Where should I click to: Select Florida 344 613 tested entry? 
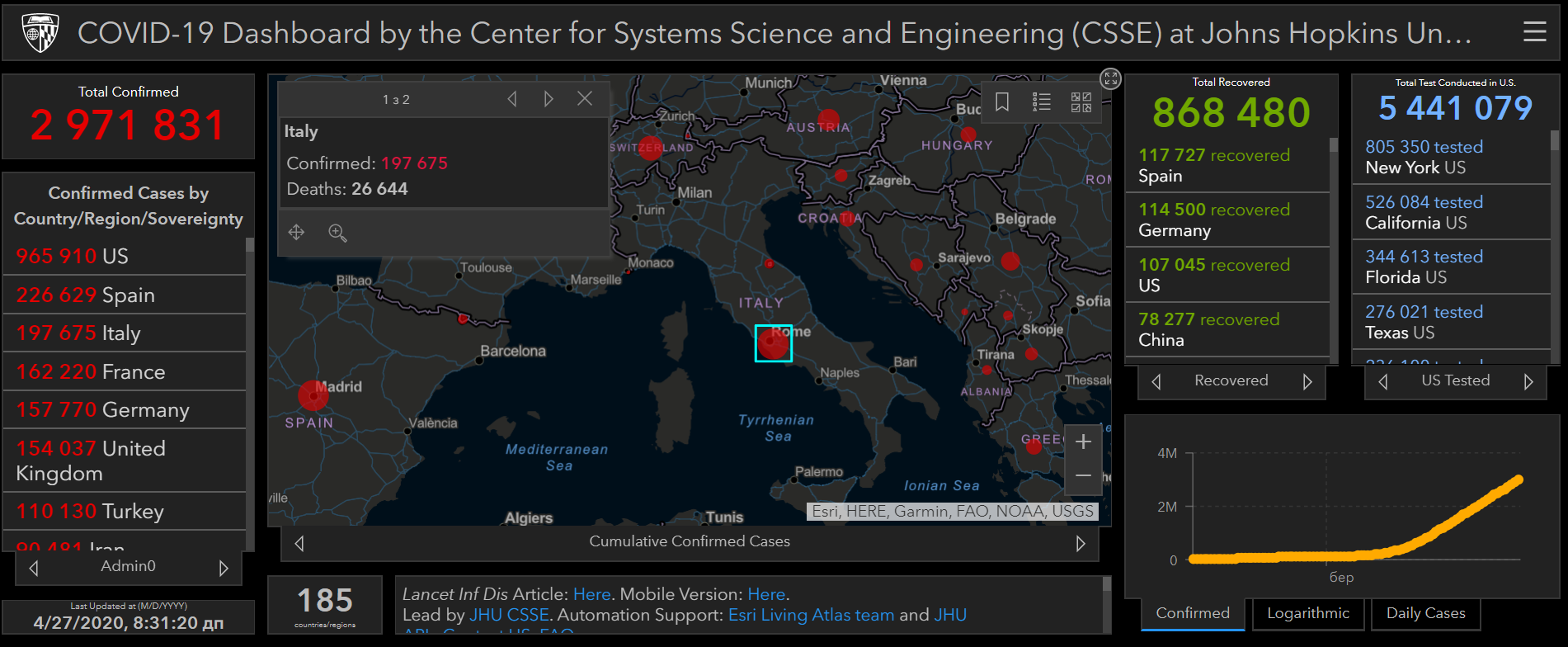point(1452,267)
